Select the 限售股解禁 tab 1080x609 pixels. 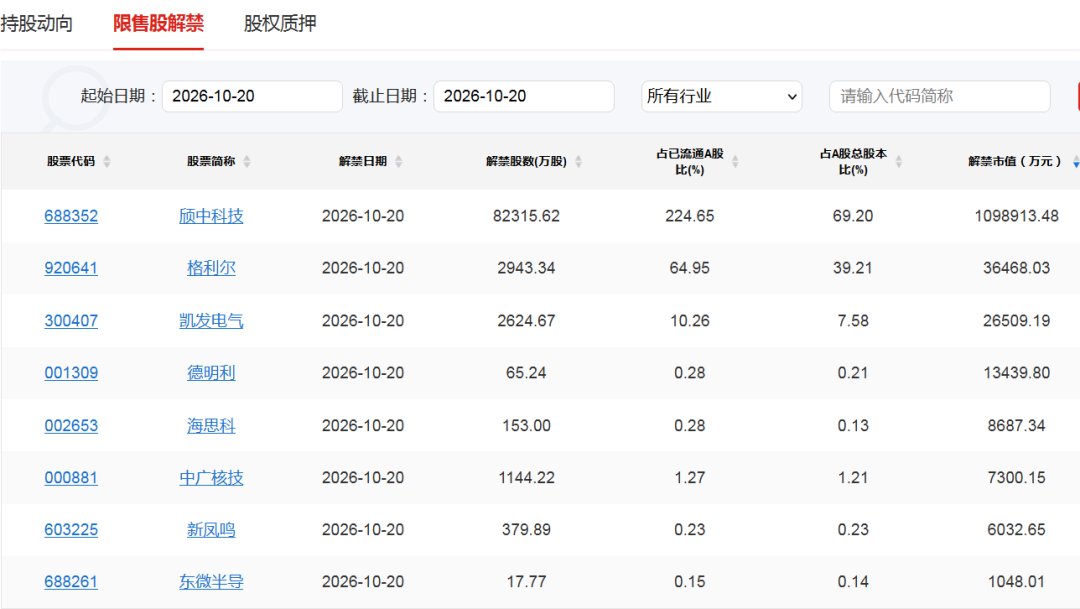click(x=158, y=23)
